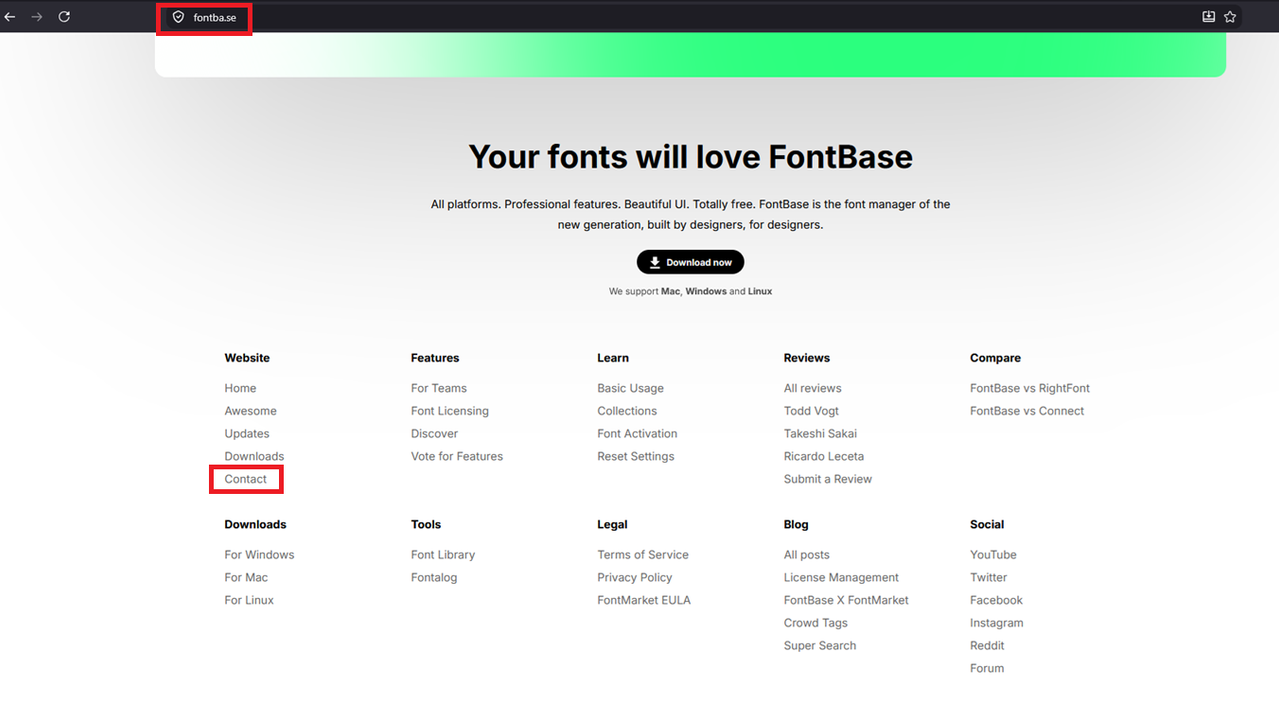The height and width of the screenshot is (704, 1279).
Task: Click the Reviews footer heading
Action: pyautogui.click(x=807, y=358)
